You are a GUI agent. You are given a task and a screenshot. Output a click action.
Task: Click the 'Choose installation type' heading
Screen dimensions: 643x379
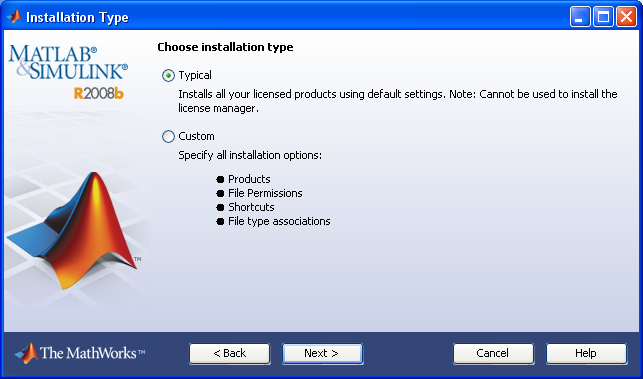[225, 47]
